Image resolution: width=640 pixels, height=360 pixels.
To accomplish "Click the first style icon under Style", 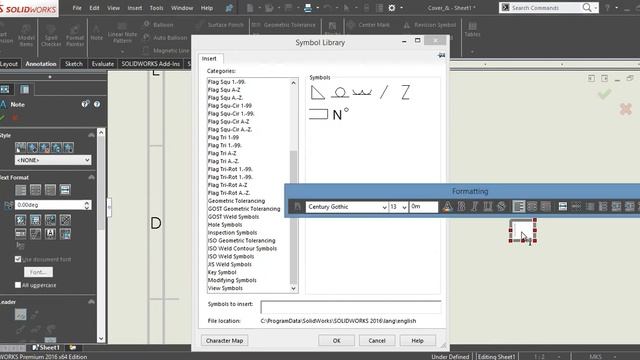I will click(20, 147).
